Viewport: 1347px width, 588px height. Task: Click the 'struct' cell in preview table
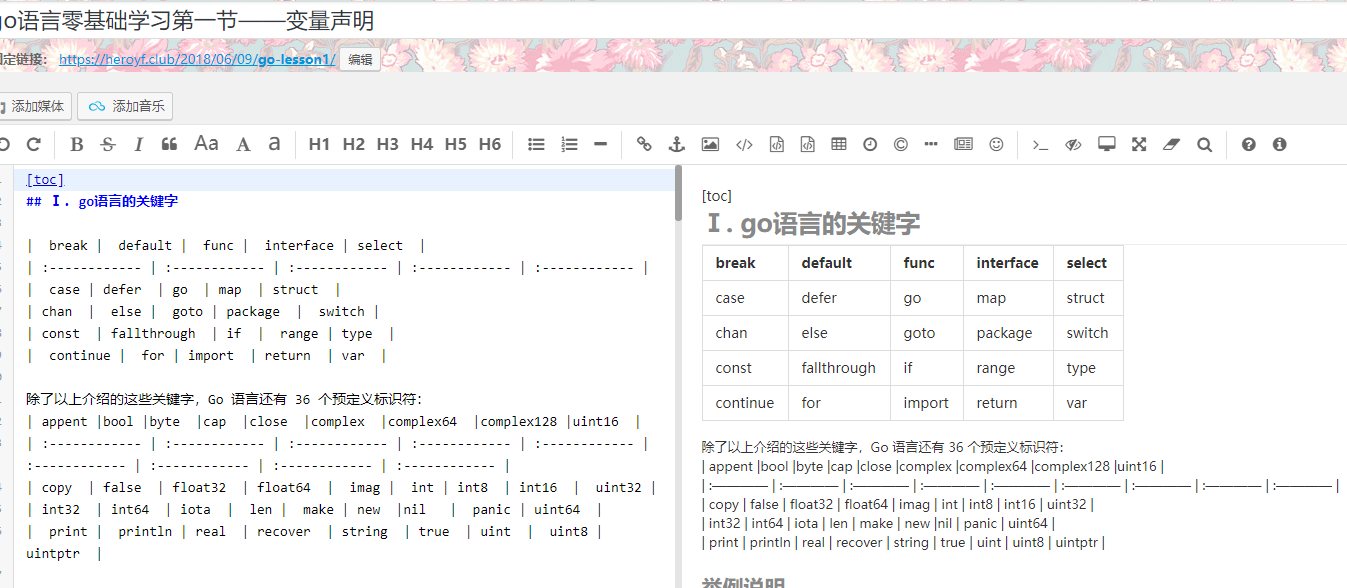click(1086, 298)
